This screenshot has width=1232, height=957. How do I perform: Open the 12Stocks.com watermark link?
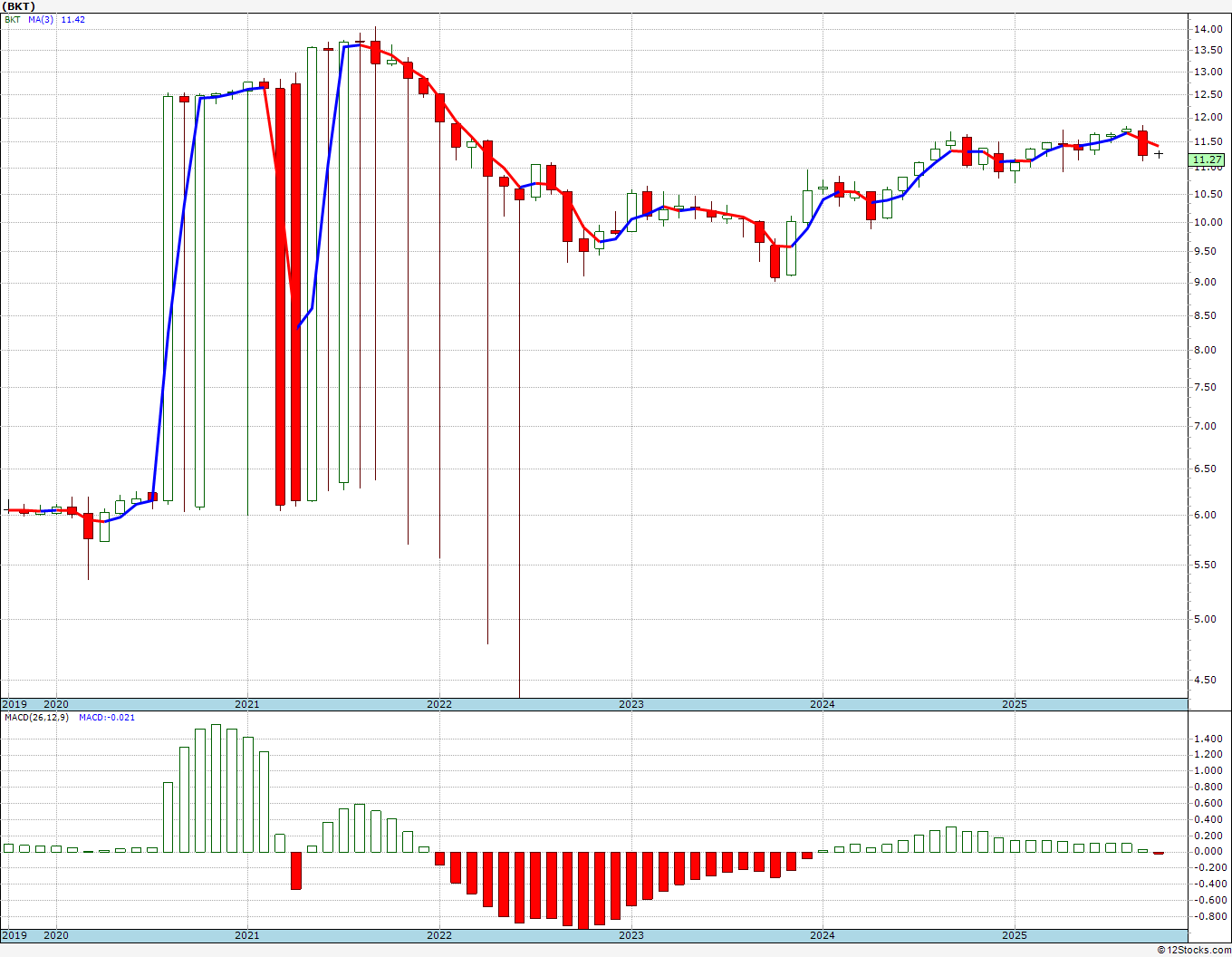(x=1193, y=950)
